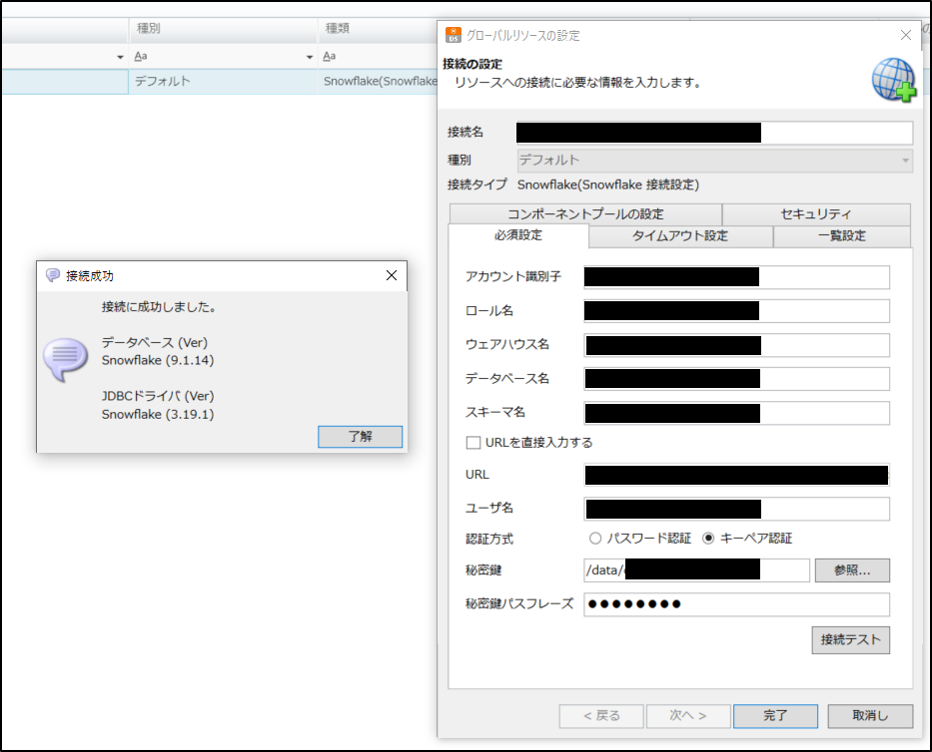Click the 了解 button
932x752 pixels.
[360, 436]
